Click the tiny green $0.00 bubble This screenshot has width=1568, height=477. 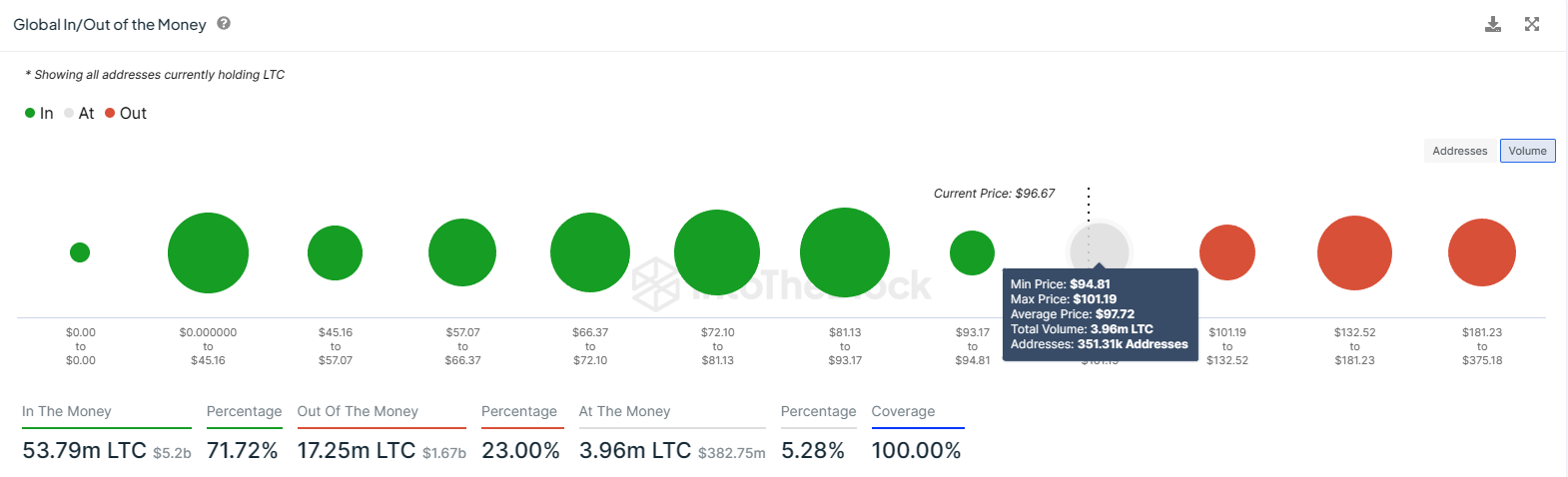tap(80, 252)
